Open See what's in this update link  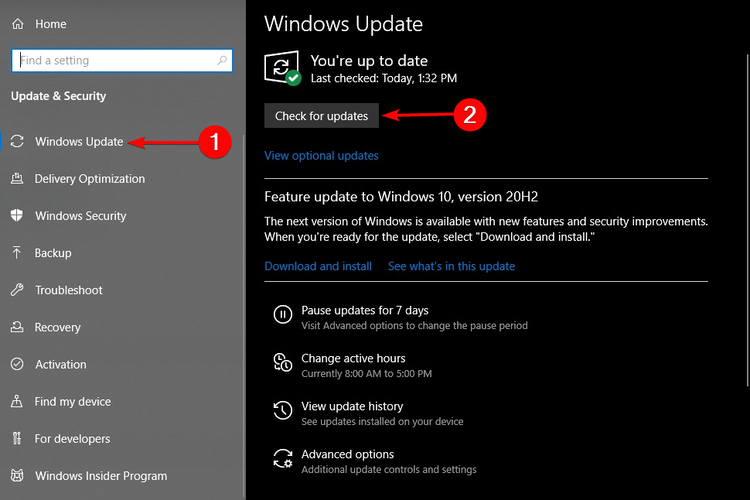pyautogui.click(x=452, y=266)
